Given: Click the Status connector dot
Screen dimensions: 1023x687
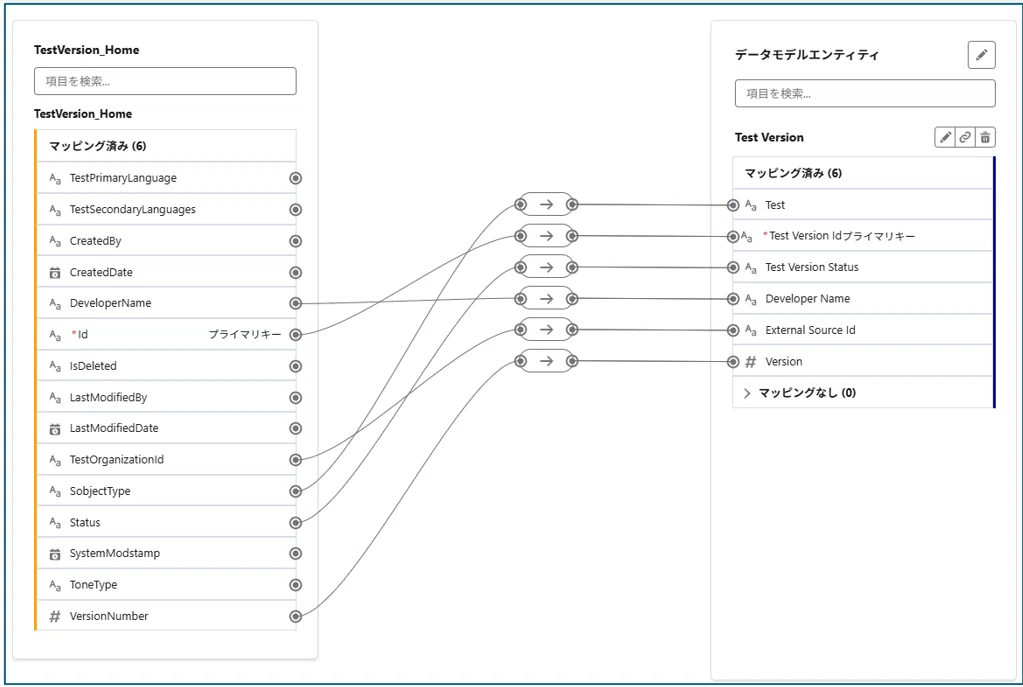Looking at the screenshot, I should pyautogui.click(x=296, y=523).
